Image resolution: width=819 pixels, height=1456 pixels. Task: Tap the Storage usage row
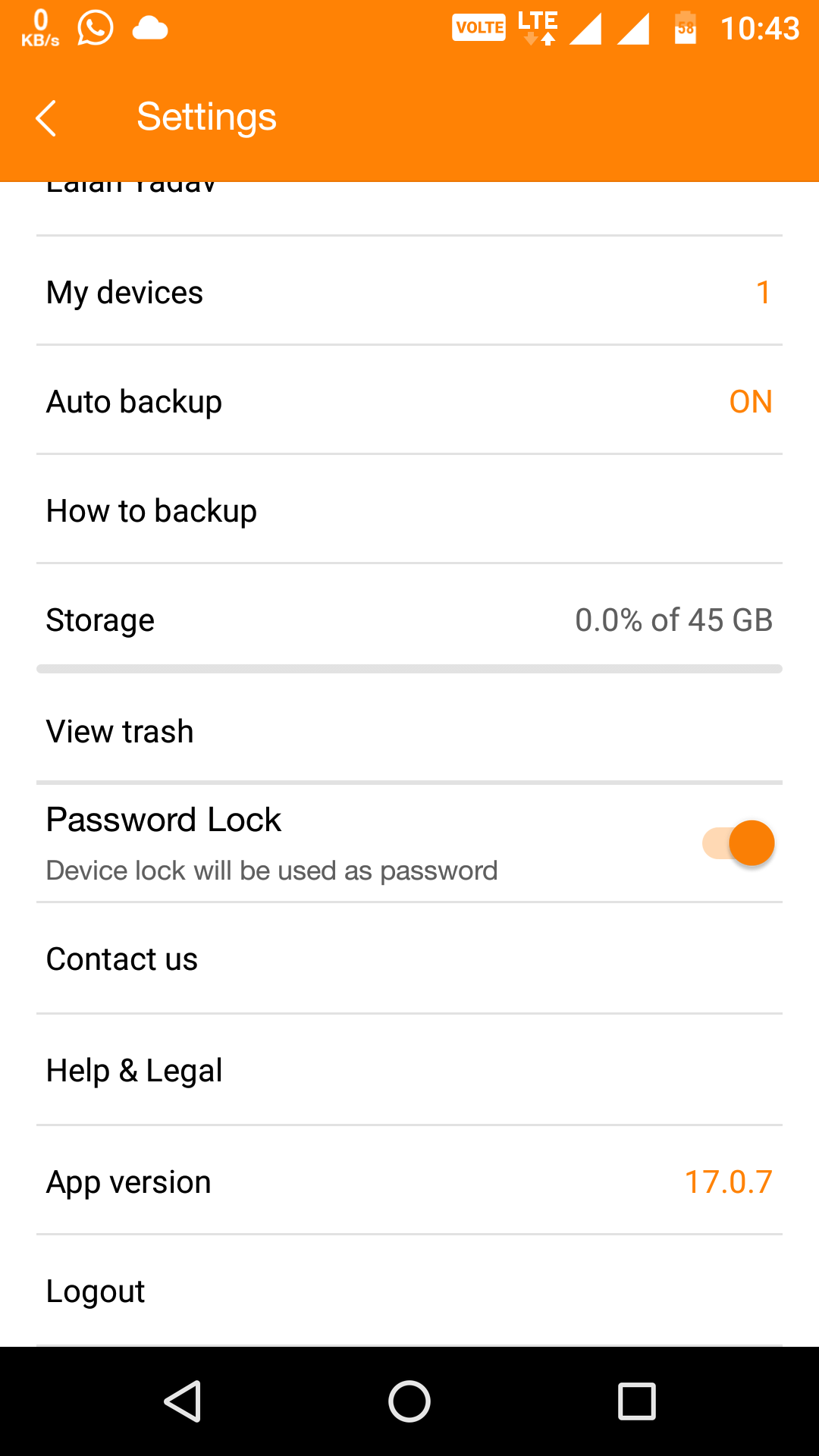coord(409,620)
